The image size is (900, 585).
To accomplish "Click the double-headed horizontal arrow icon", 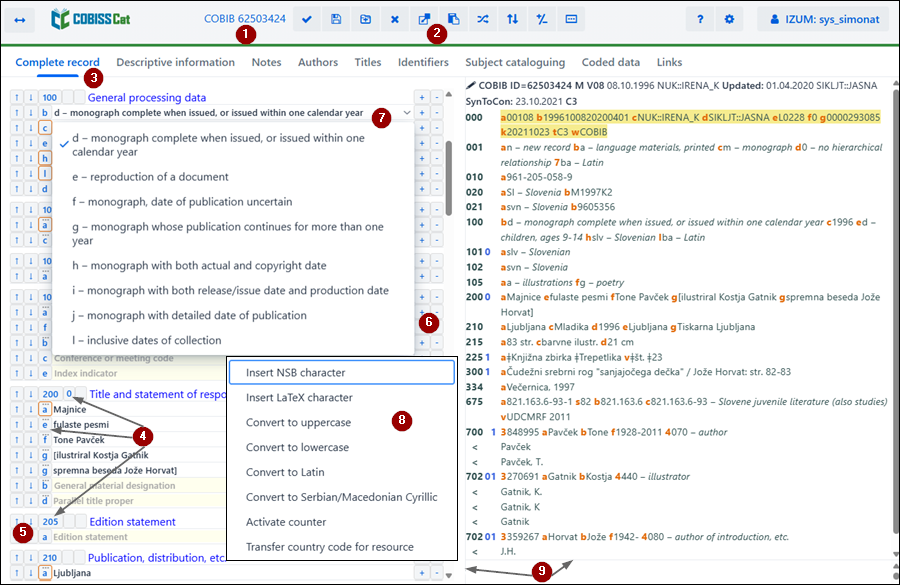I will (x=20, y=20).
